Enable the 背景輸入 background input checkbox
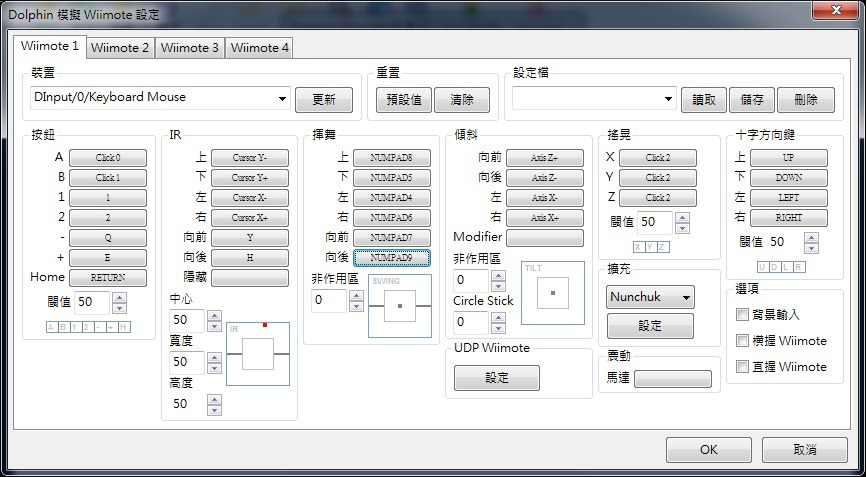This screenshot has width=867, height=477. (x=742, y=314)
